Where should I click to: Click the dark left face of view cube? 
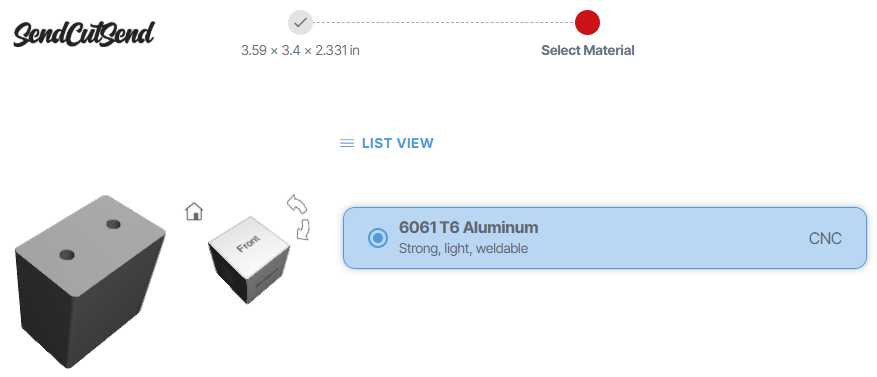pyautogui.click(x=228, y=272)
